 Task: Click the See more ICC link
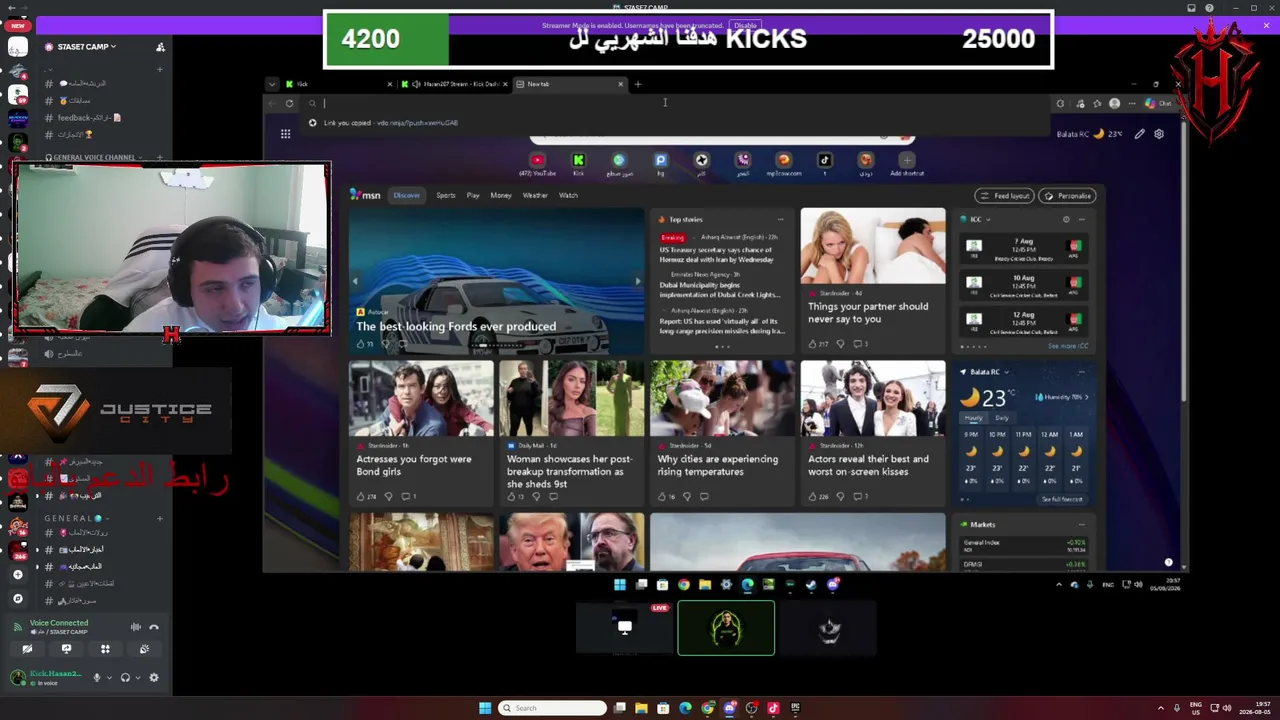click(x=1068, y=346)
